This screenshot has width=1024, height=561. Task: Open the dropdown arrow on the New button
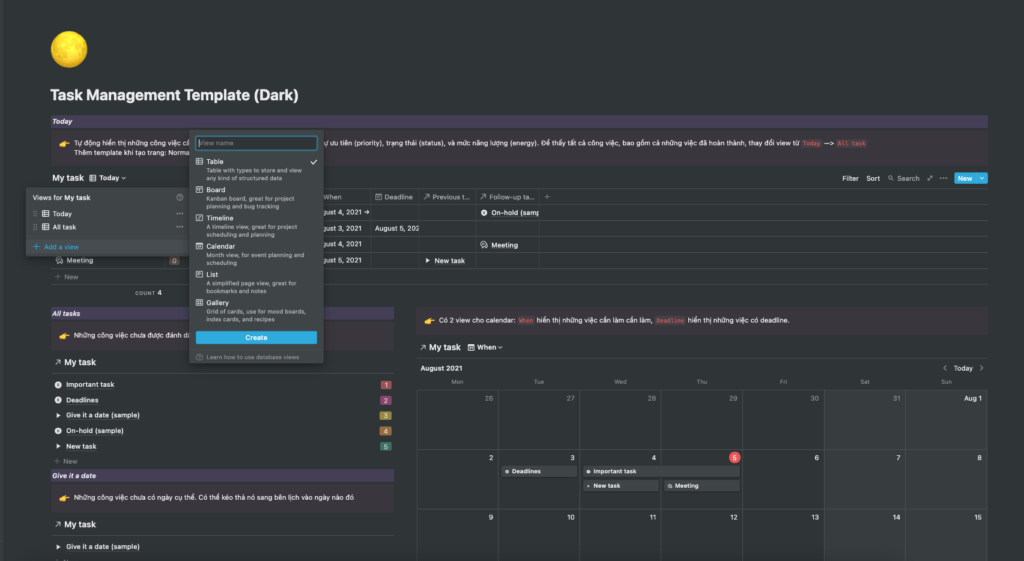(983, 178)
